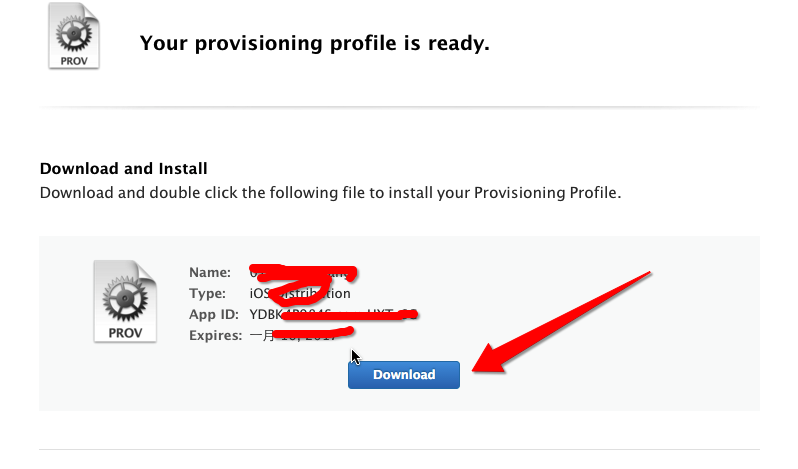Screen dimensions: 798x469
Task: Click the PROV label on the top file icon
Action: point(73,57)
